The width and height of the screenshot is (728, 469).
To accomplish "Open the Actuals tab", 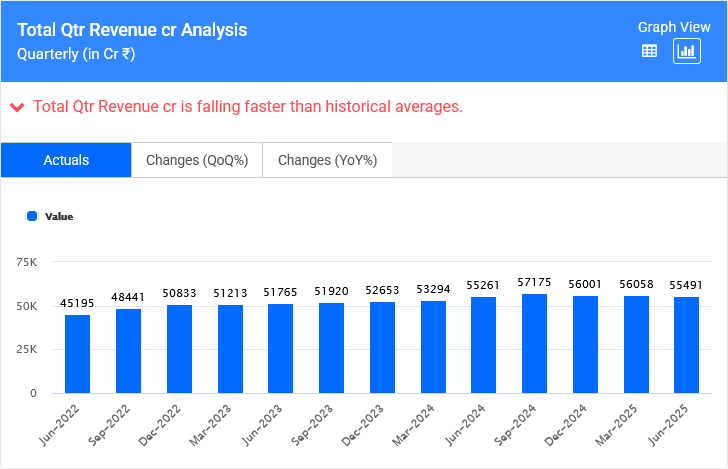I will 66,160.
